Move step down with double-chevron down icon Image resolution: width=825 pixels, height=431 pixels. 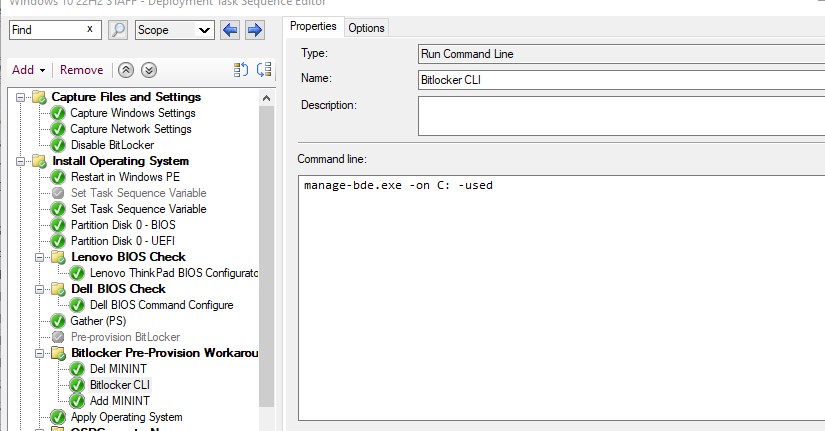149,70
